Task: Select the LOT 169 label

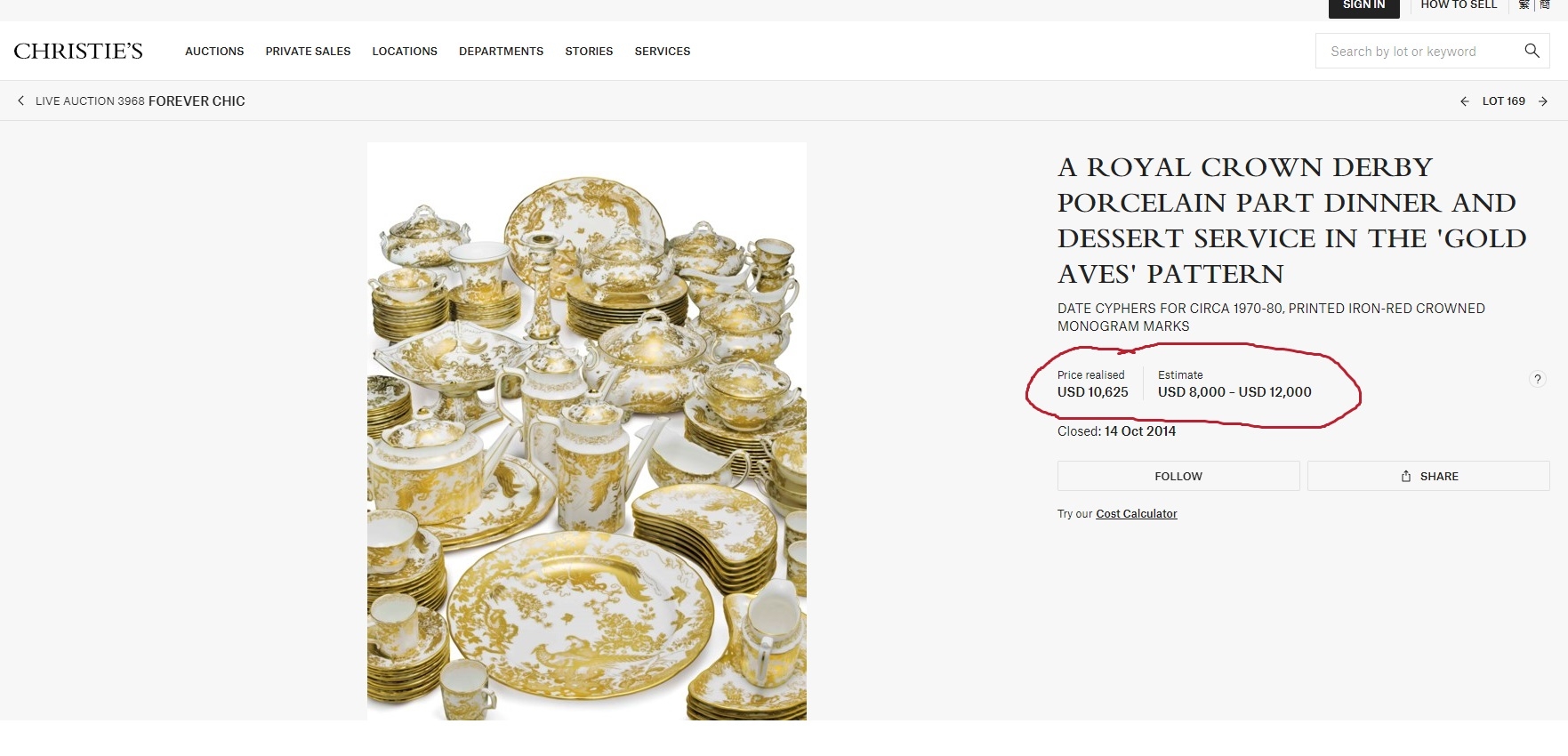Action: click(1503, 101)
